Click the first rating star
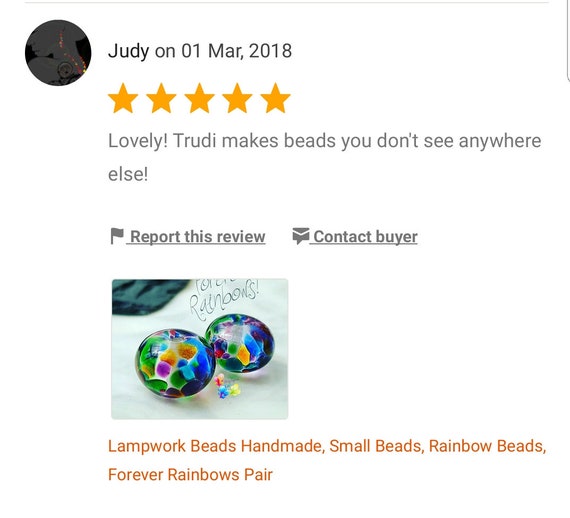 (x=123, y=99)
